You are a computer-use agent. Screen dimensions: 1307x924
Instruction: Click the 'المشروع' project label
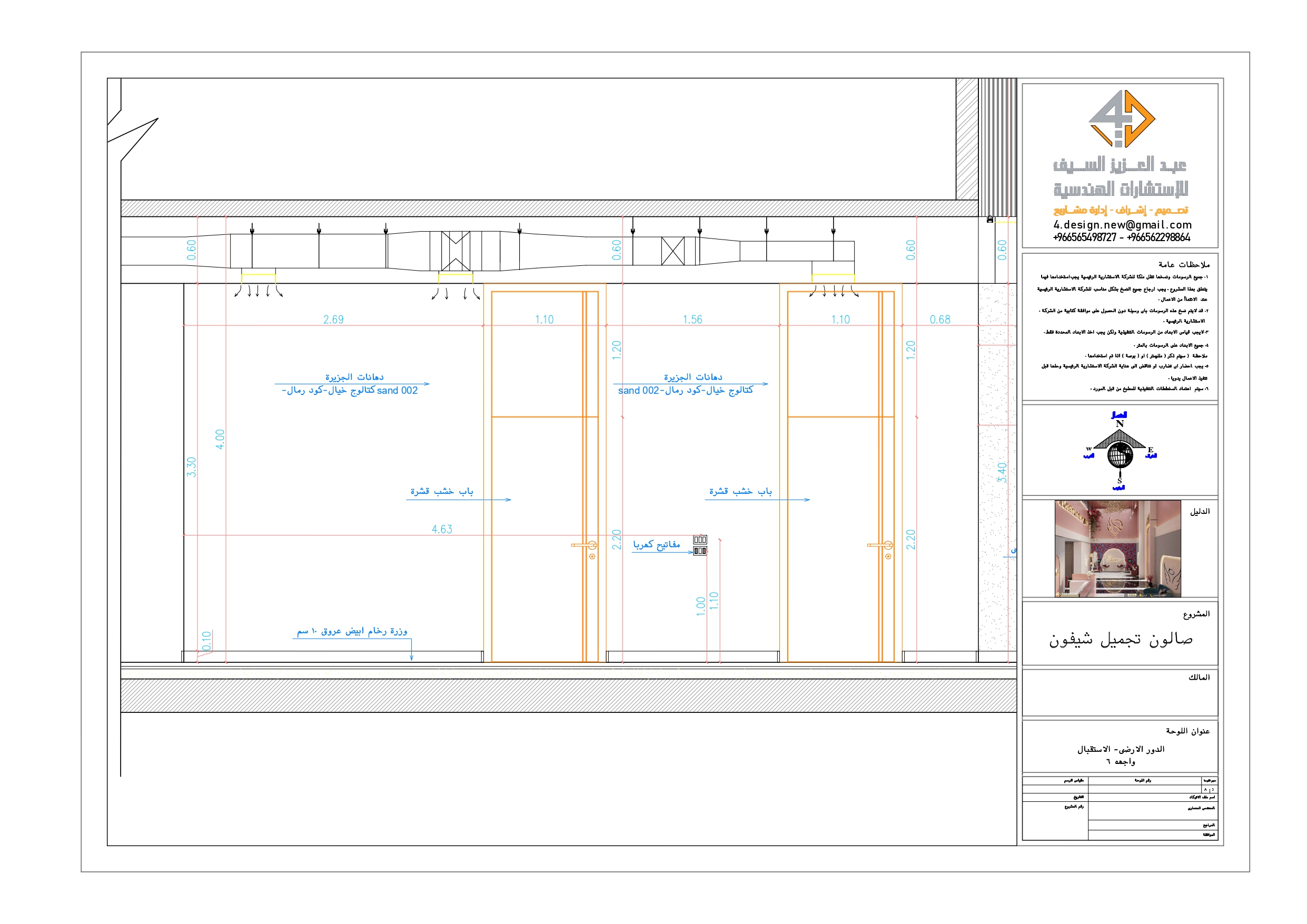(x=1196, y=614)
